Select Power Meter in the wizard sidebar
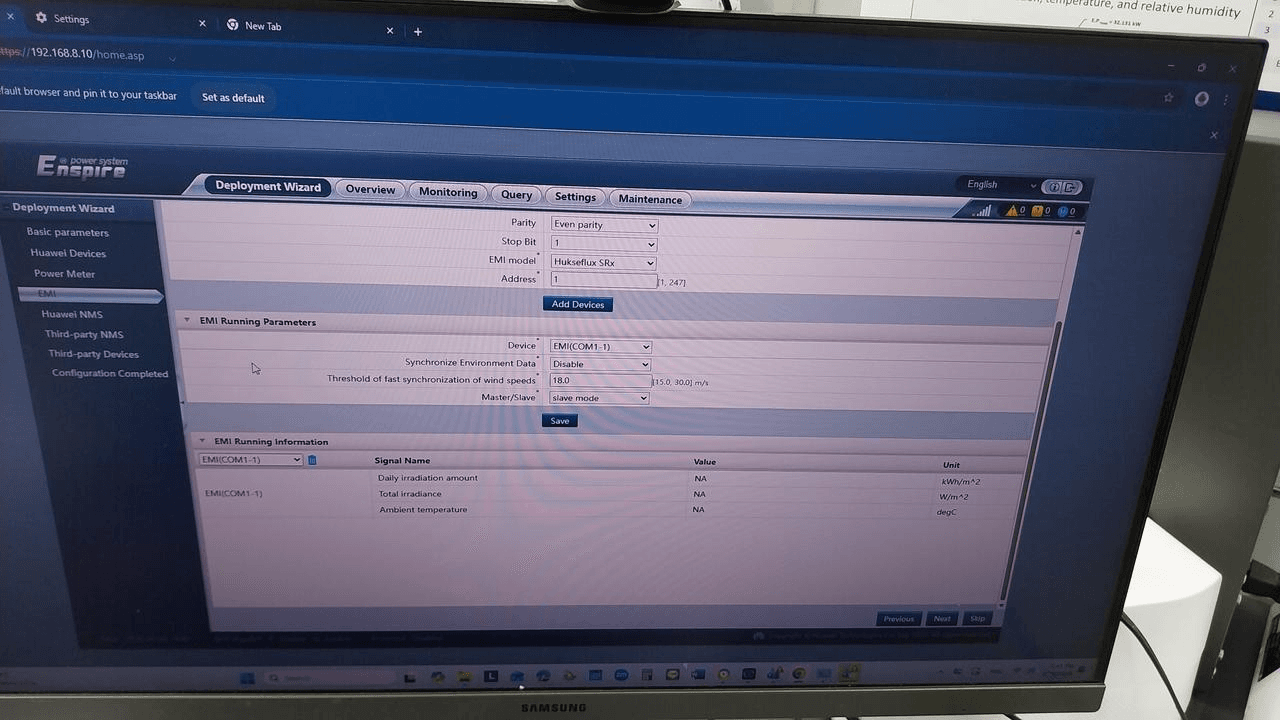Image resolution: width=1280 pixels, height=720 pixels. (64, 273)
